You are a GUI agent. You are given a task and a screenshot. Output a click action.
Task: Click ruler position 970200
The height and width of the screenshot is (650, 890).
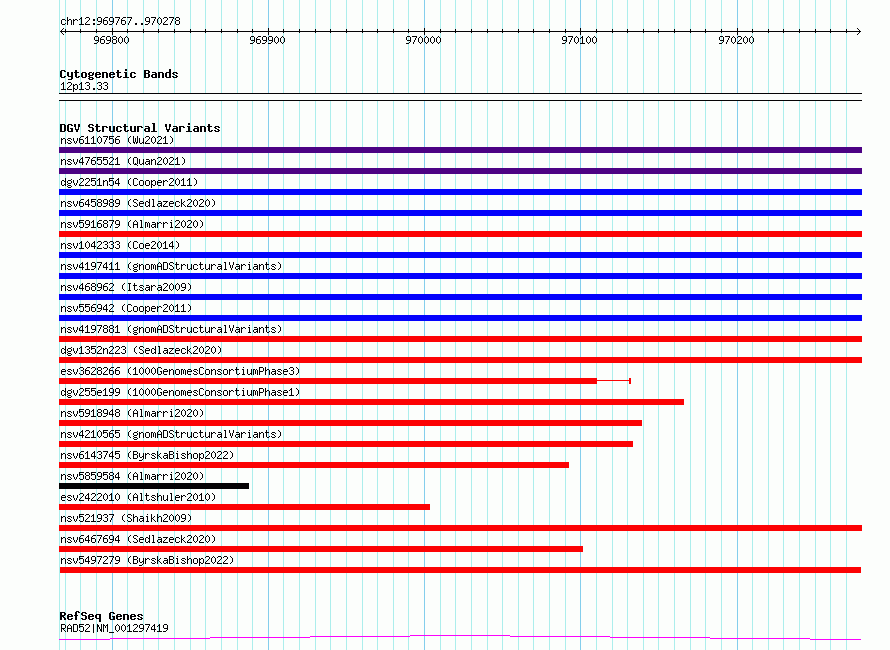(x=736, y=40)
